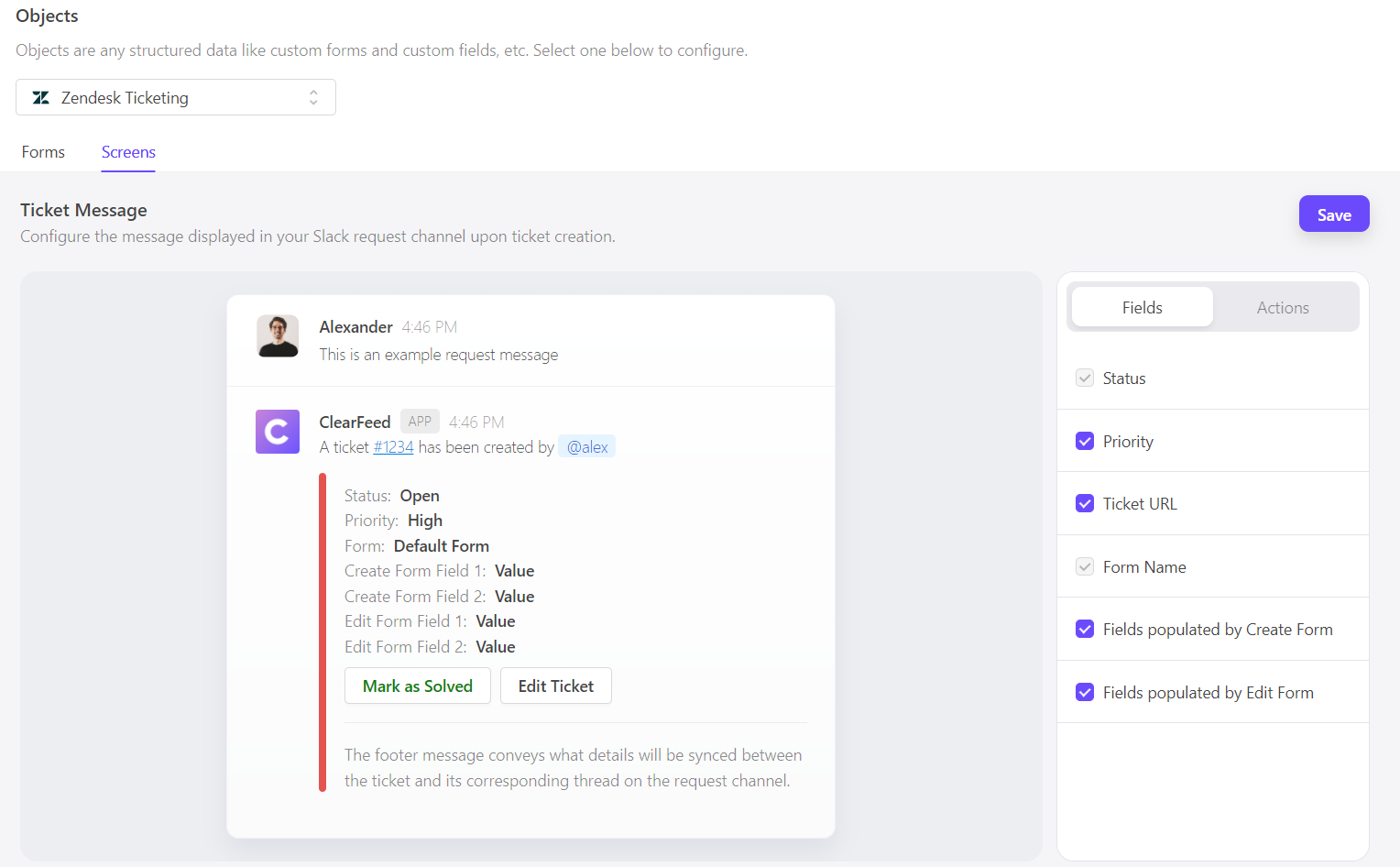This screenshot has height=867, width=1400.
Task: Click the ClearFeed app logo icon
Action: click(278, 432)
